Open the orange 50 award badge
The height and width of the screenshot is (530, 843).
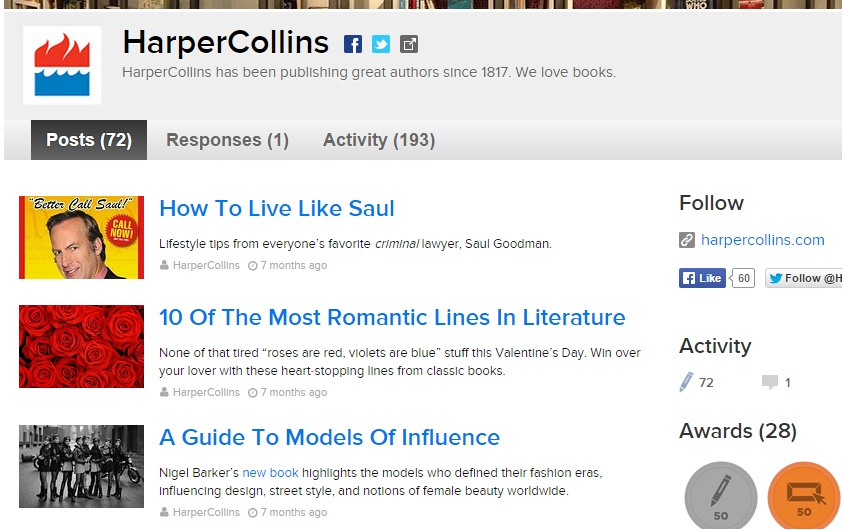804,497
